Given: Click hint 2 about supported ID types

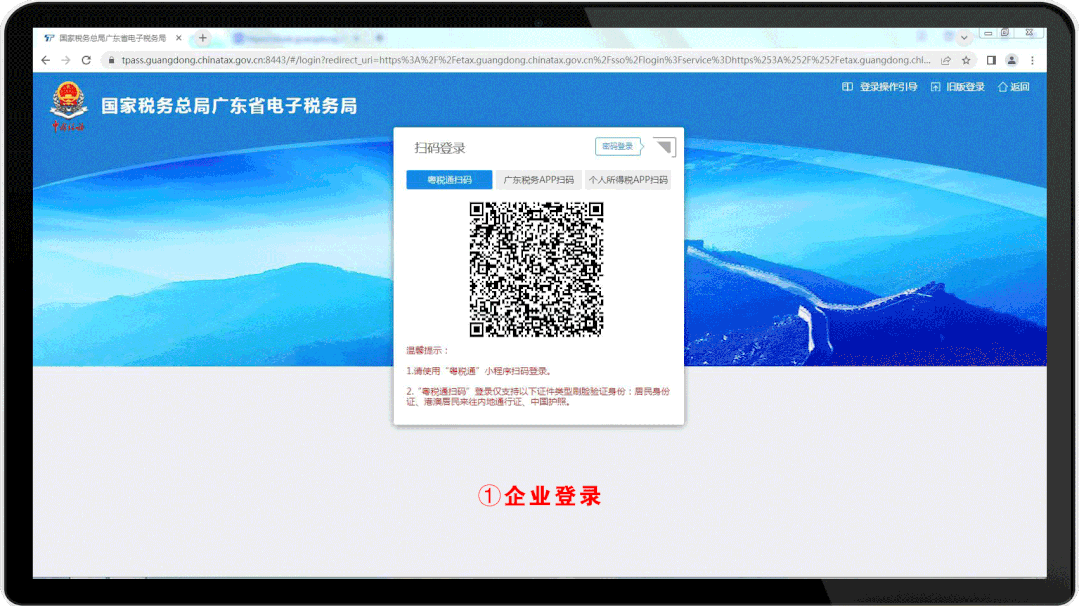Looking at the screenshot, I should (x=538, y=396).
